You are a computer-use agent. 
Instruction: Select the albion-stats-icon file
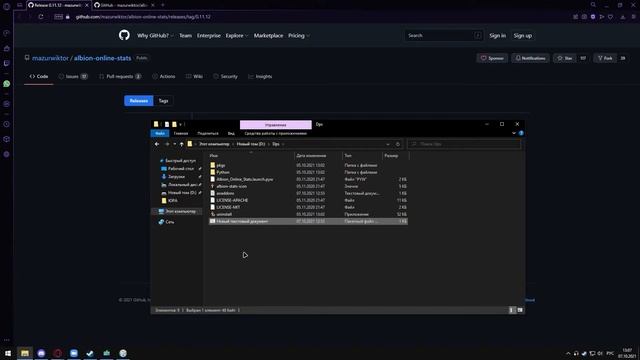[x=231, y=186]
